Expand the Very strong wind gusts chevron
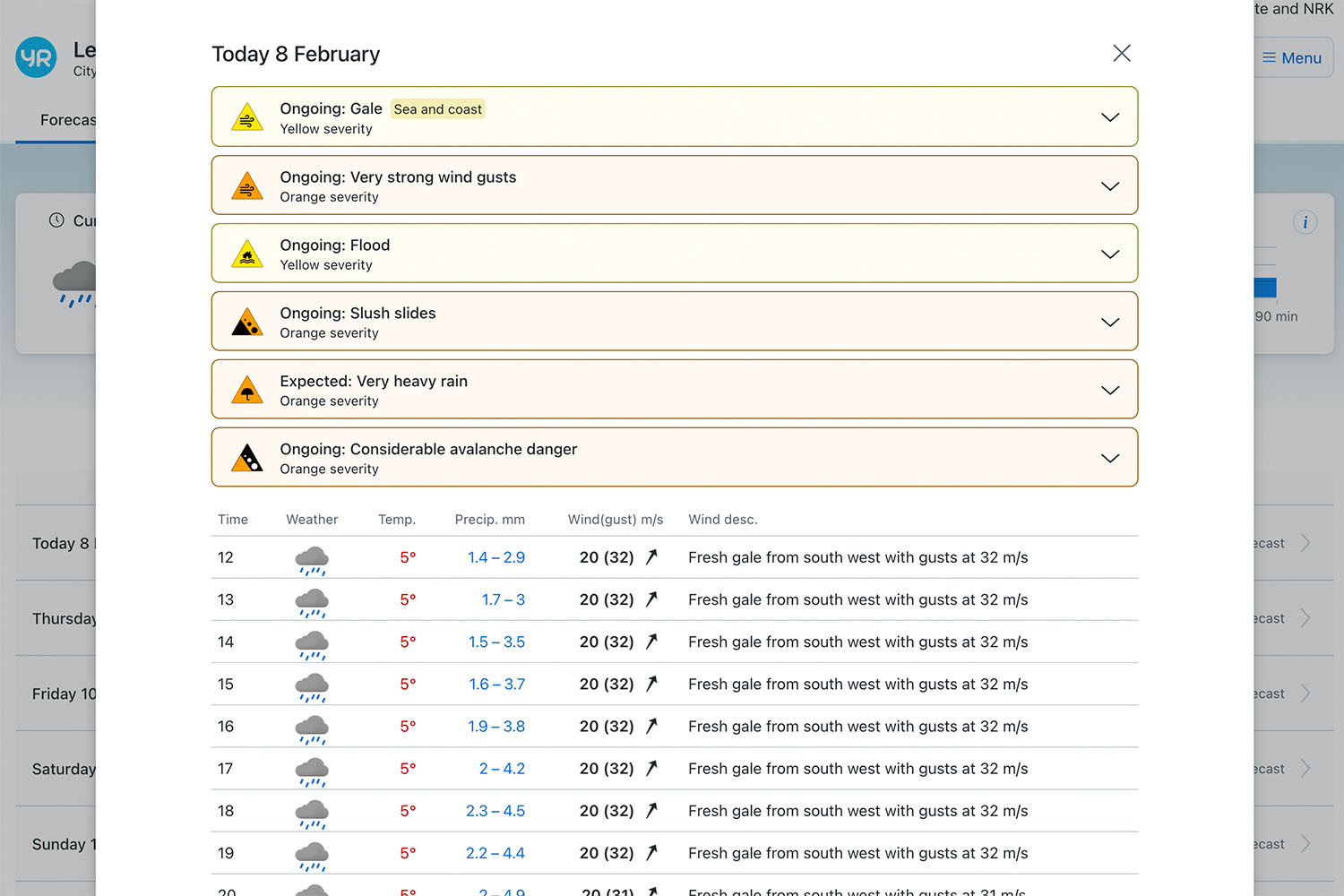The image size is (1344, 896). point(1109,186)
